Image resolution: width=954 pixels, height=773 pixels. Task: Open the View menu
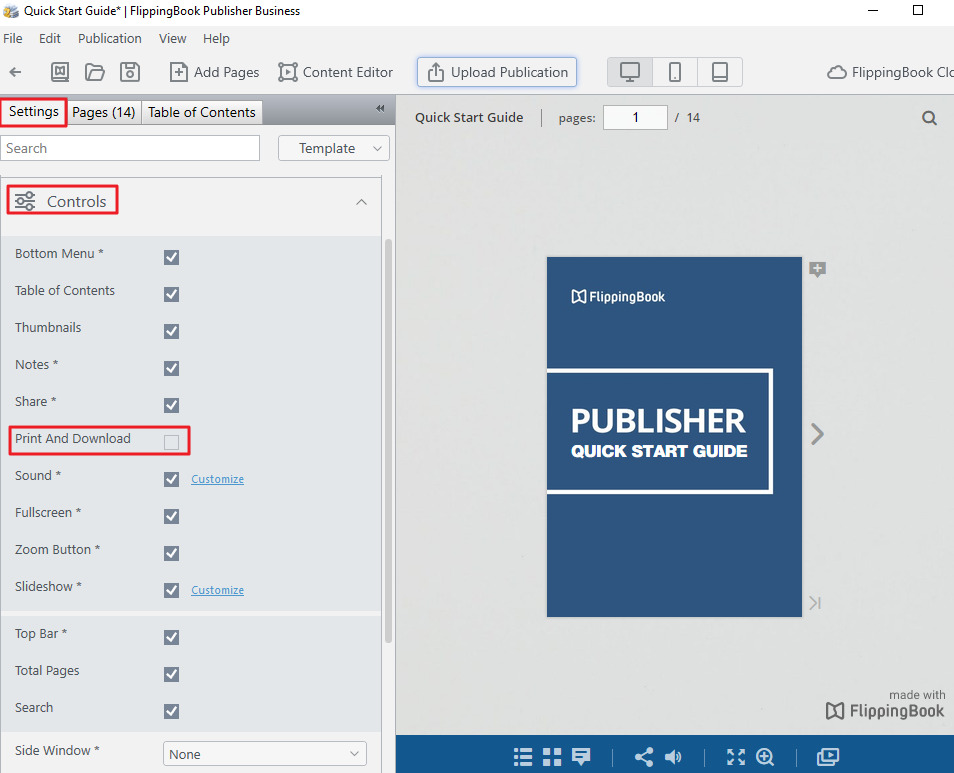pos(173,38)
